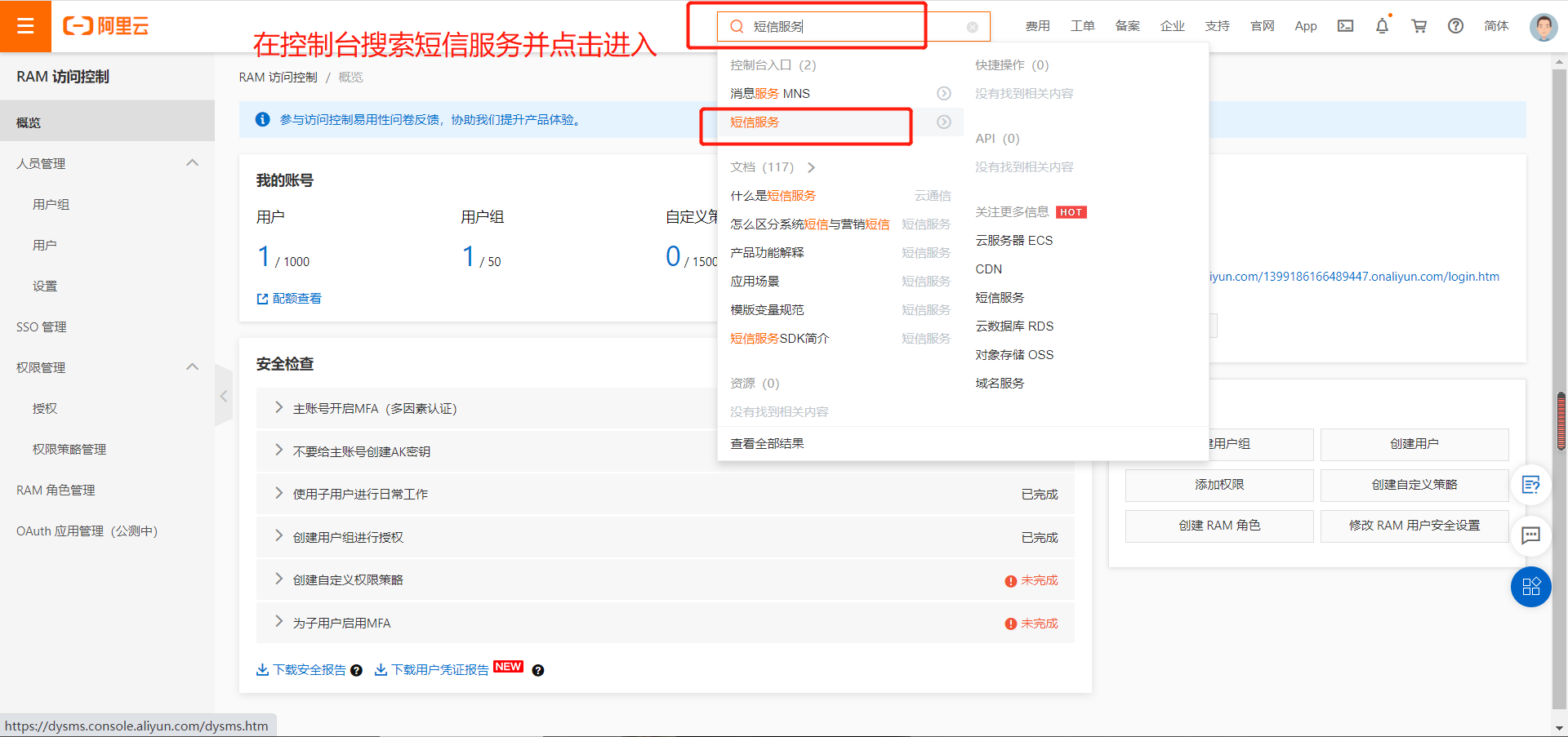
Task: Open 官网 in the top bar
Action: click(x=1262, y=26)
